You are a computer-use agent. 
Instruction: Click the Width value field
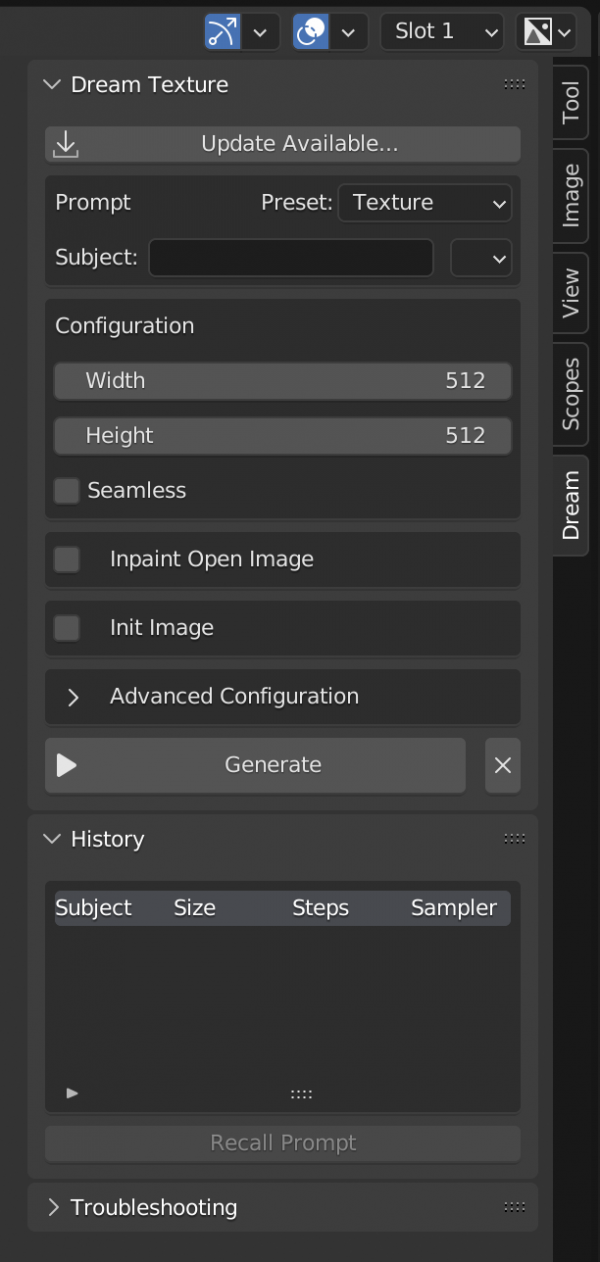[x=283, y=381]
